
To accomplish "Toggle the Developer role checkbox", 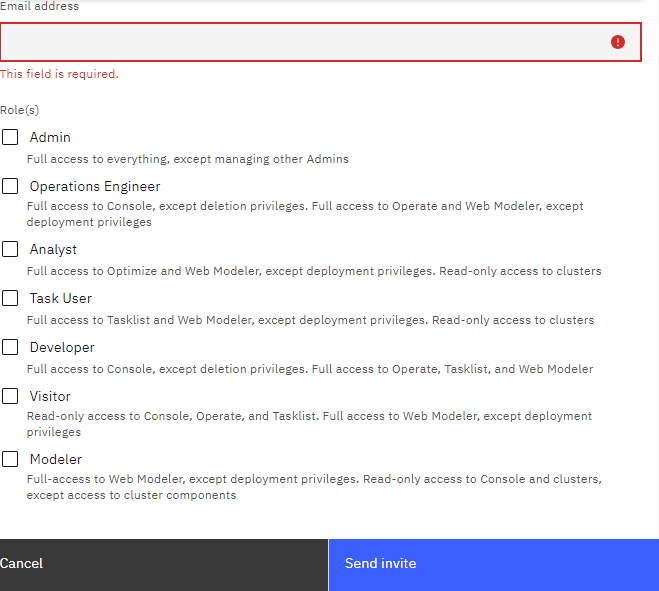I will (10, 347).
